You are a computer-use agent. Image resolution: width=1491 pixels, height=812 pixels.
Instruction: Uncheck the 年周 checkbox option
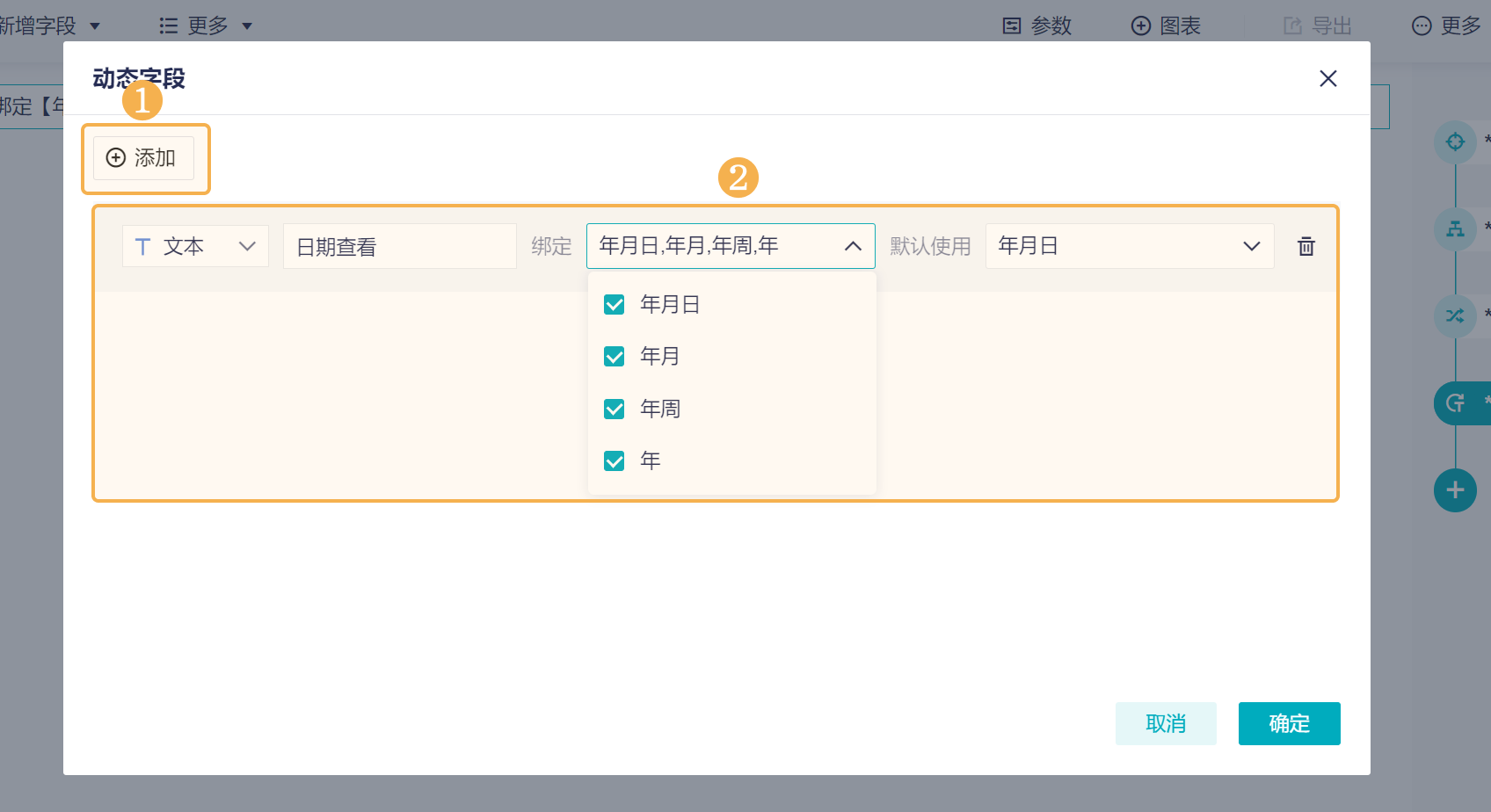pos(615,410)
